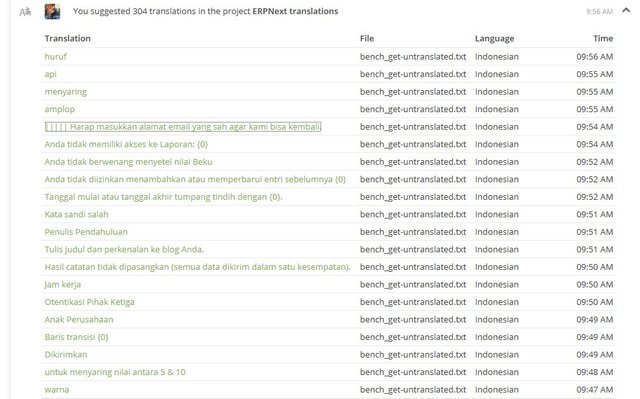
Task: Click the File column header
Action: [x=367, y=39]
